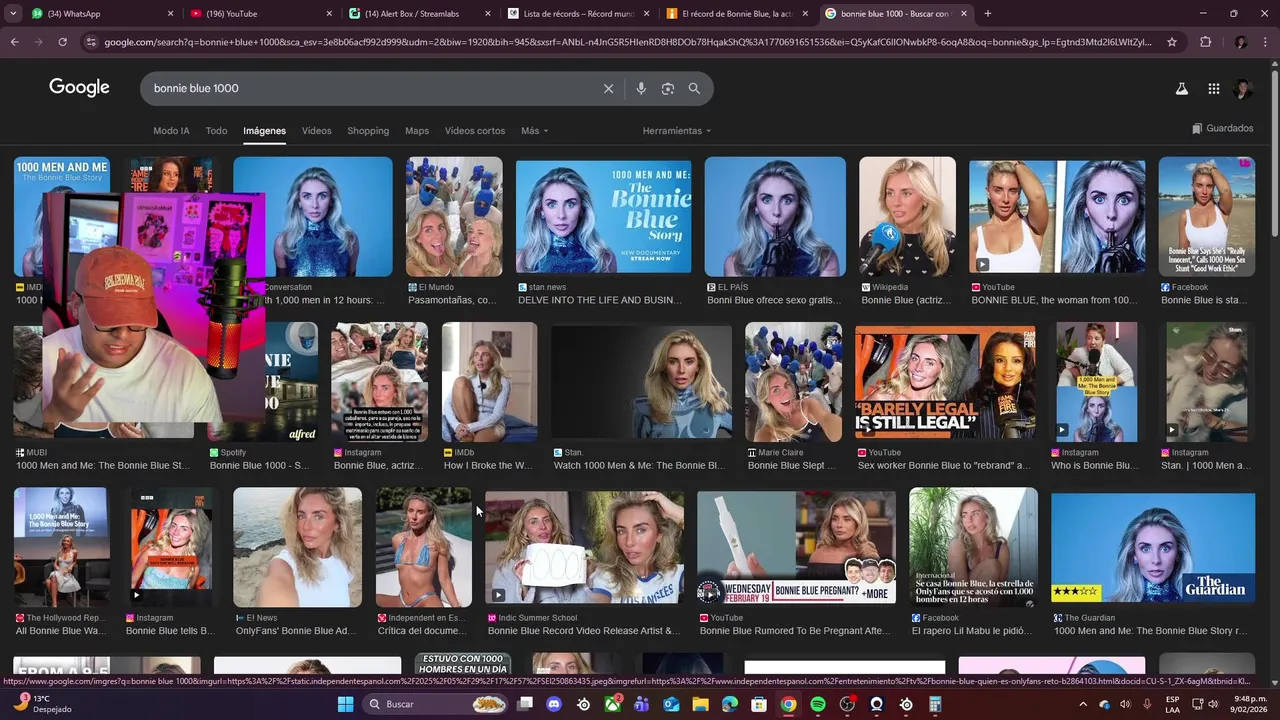
Task: Open the Guardados saved items link
Action: pos(1222,128)
